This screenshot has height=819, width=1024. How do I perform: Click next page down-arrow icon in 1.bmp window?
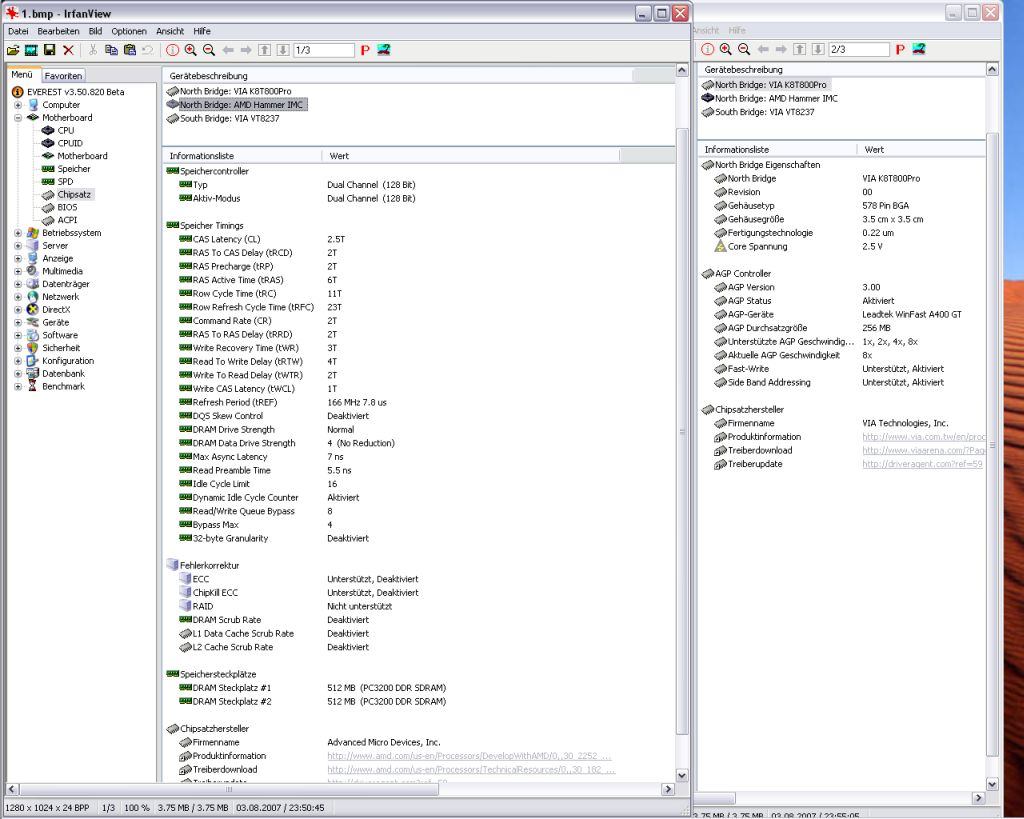tap(283, 50)
